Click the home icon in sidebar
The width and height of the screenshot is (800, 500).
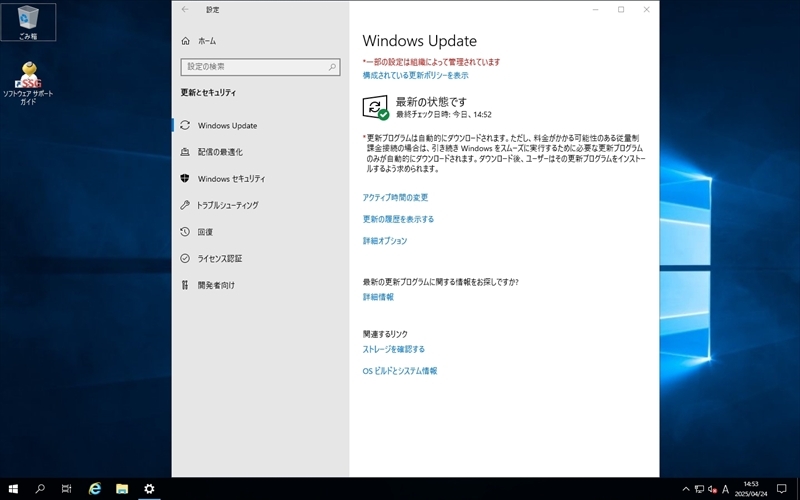(186, 41)
